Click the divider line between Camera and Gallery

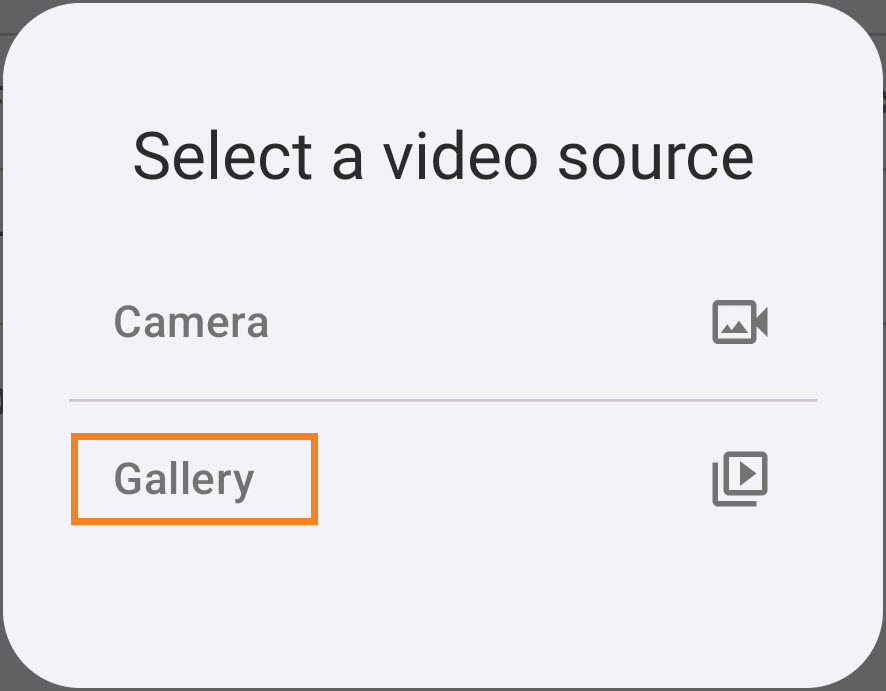click(x=443, y=400)
